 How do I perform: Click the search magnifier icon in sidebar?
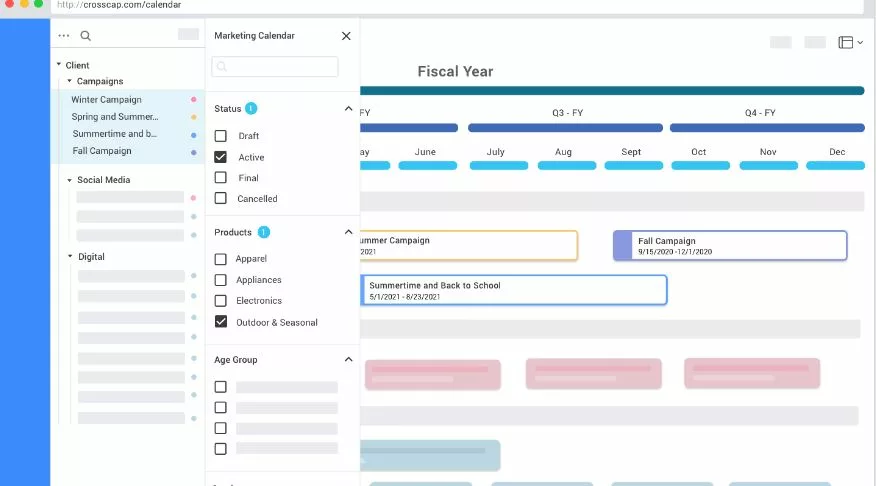(x=85, y=36)
